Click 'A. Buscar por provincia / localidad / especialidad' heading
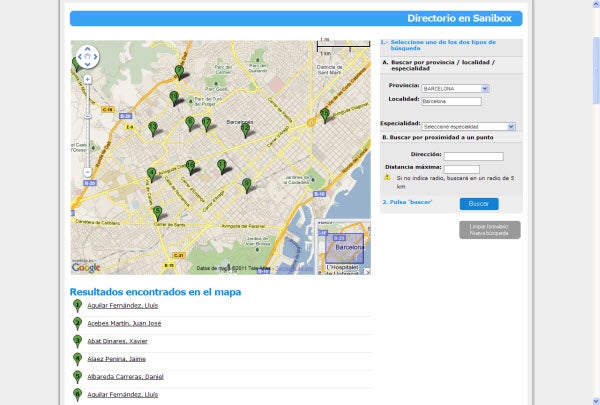The image size is (600, 405). [439, 65]
